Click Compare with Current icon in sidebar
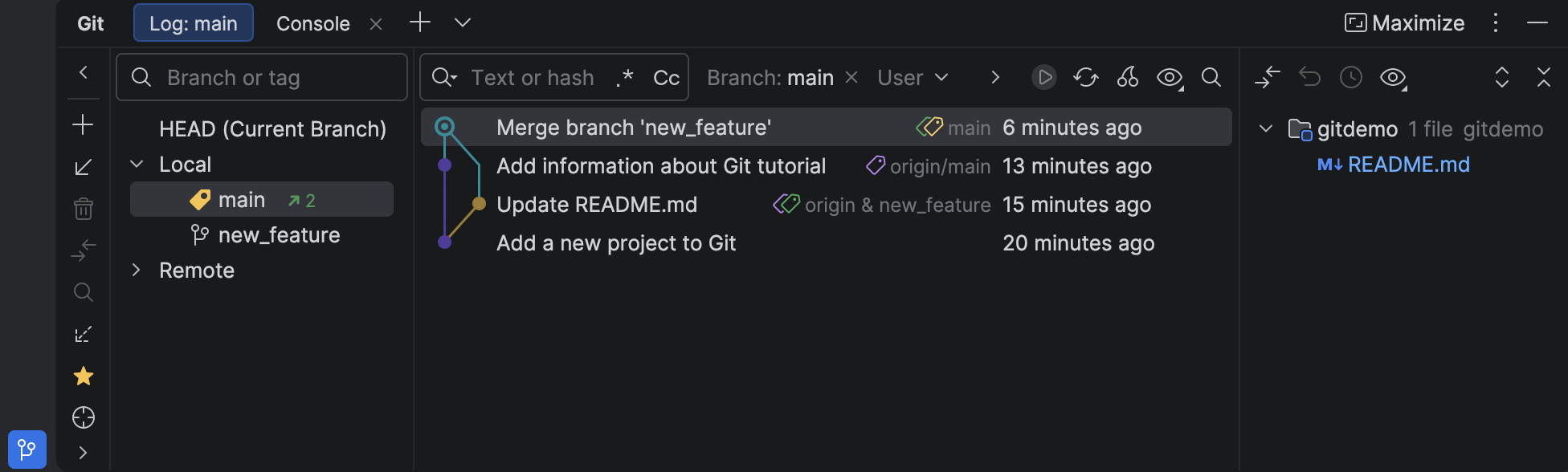The width and height of the screenshot is (1568, 472). coord(84,250)
